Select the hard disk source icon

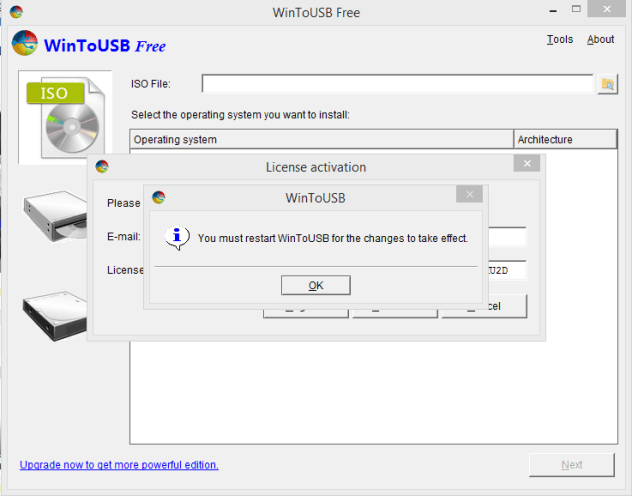(x=55, y=315)
